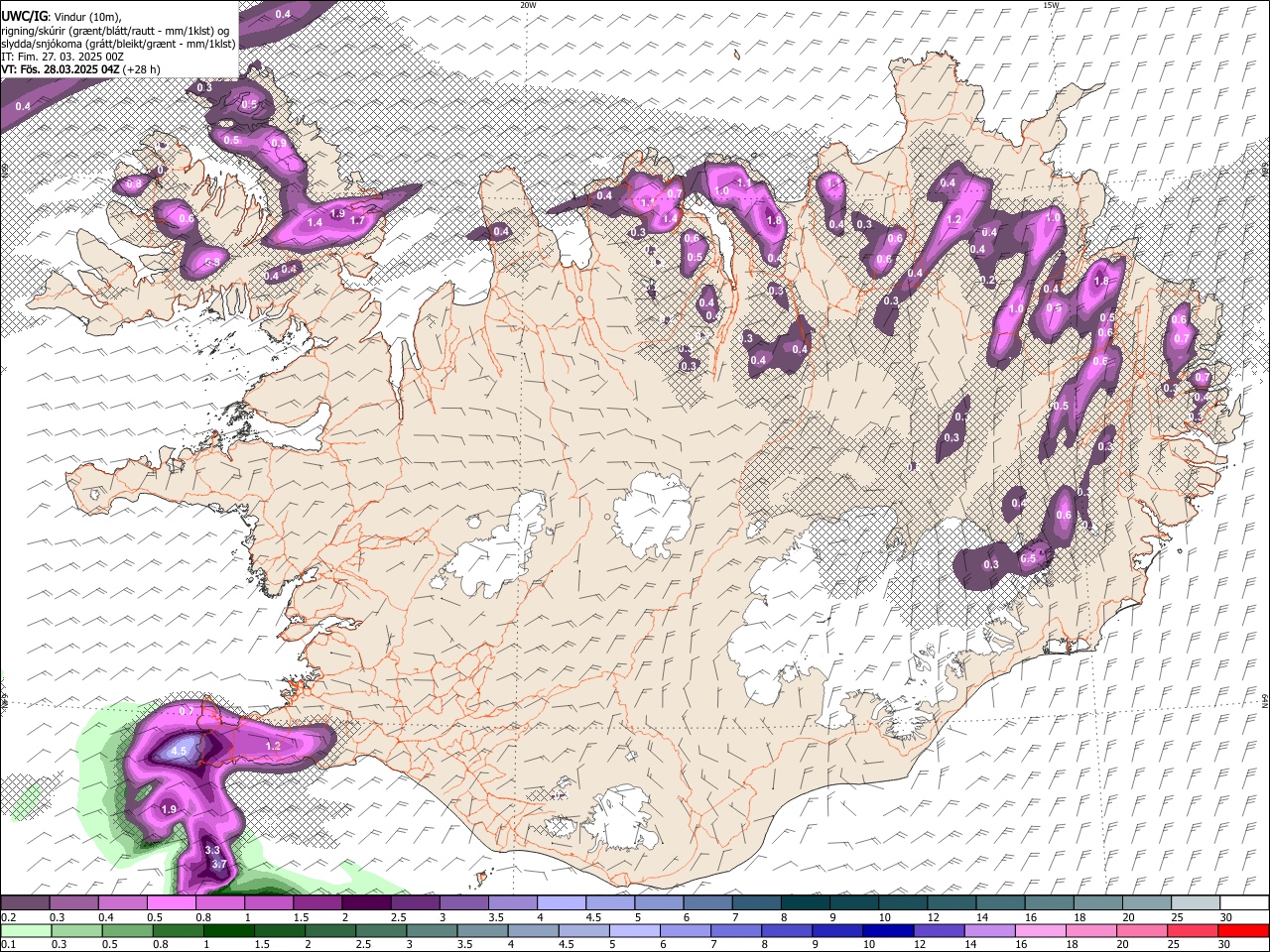The image size is (1270, 952).
Task: Pick lower legend swatch between 20 and 25
Action: pyautogui.click(x=1141, y=930)
